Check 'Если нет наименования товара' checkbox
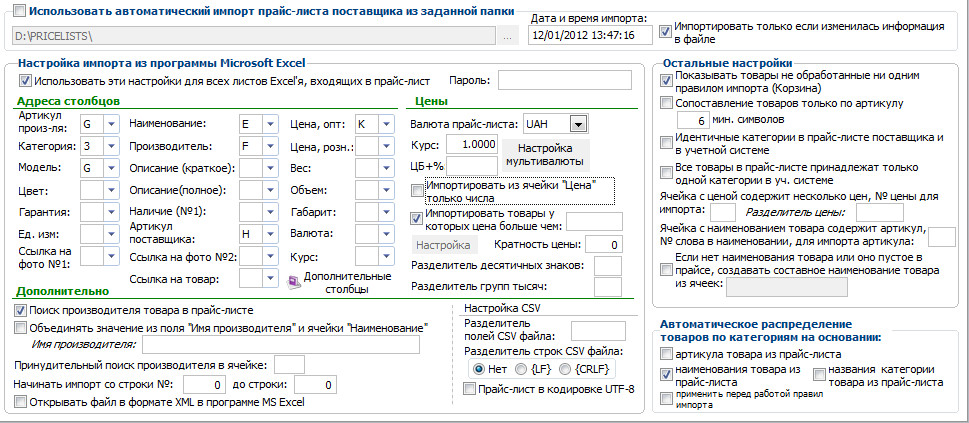Viewport: 969px width, 423px height. (x=666, y=270)
